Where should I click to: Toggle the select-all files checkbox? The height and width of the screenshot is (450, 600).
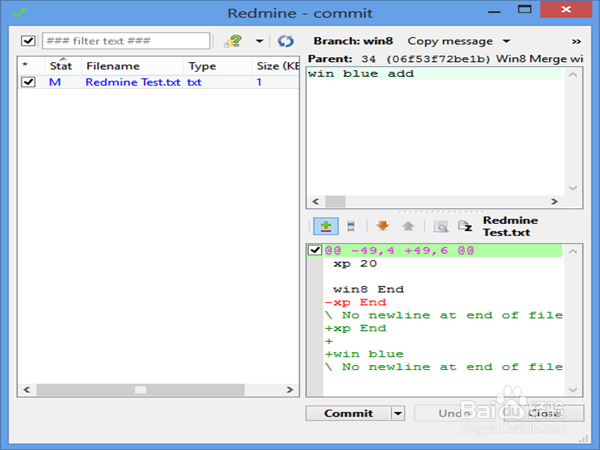pos(28,41)
